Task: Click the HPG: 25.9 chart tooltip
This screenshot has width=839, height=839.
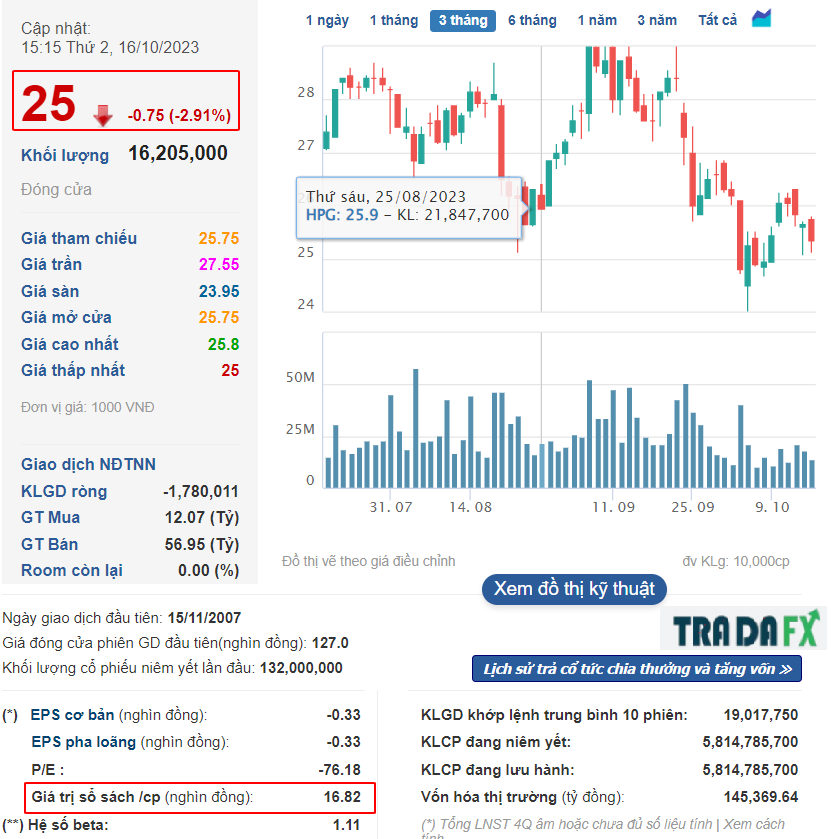Action: click(x=409, y=208)
